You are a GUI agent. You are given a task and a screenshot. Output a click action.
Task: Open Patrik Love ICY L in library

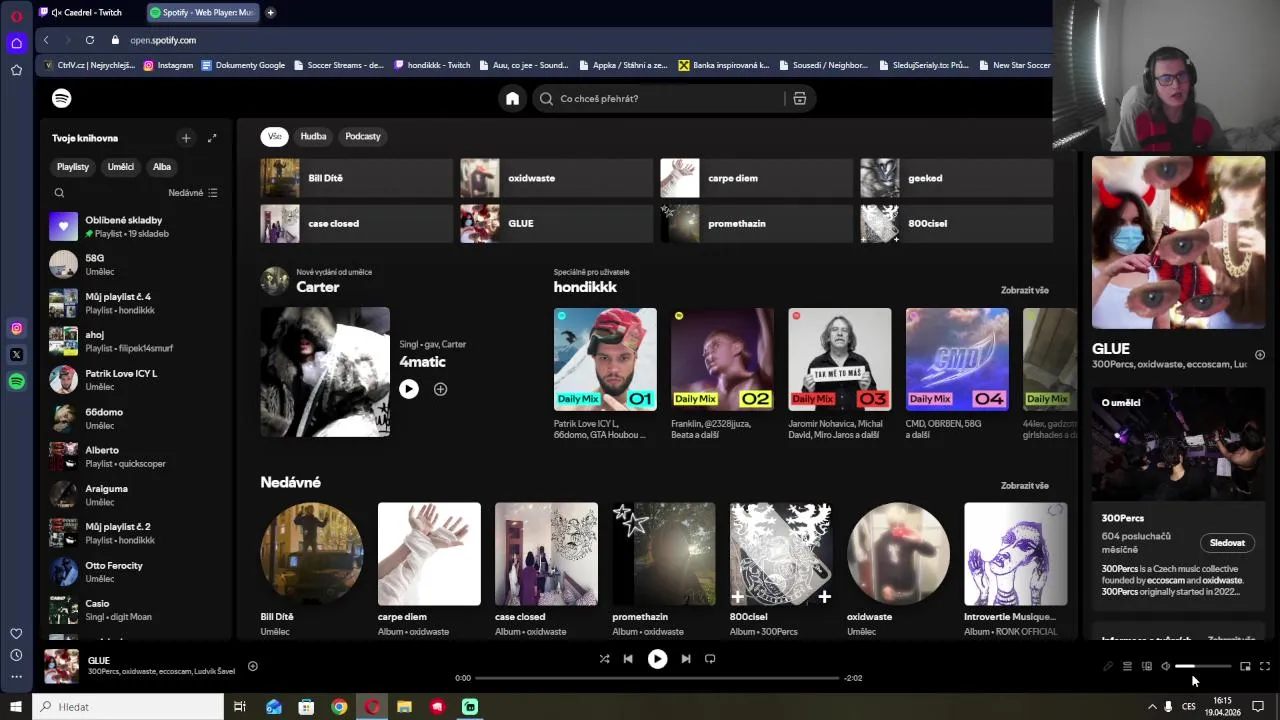137,380
